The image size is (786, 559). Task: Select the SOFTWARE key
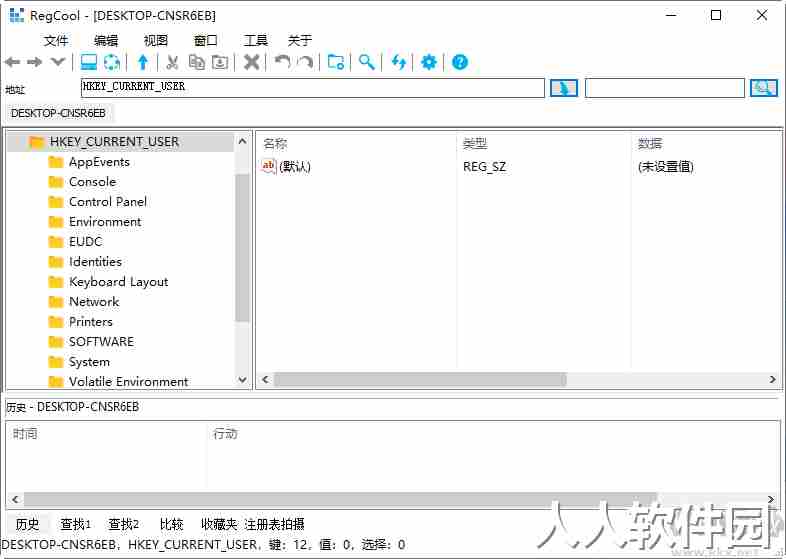(x=101, y=342)
